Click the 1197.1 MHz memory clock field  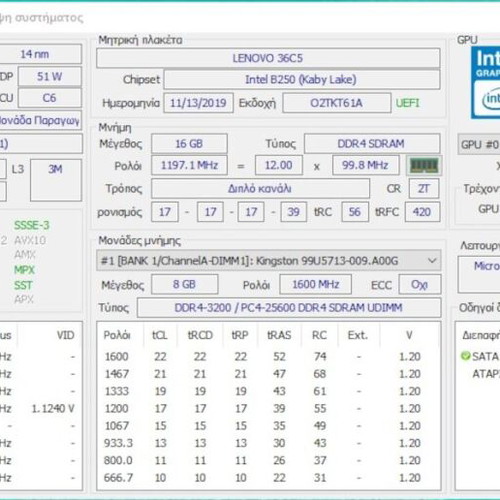[x=189, y=165]
